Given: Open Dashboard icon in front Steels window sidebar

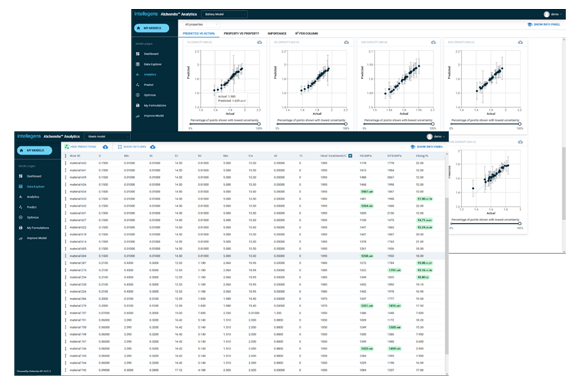Looking at the screenshot, I should (x=21, y=176).
